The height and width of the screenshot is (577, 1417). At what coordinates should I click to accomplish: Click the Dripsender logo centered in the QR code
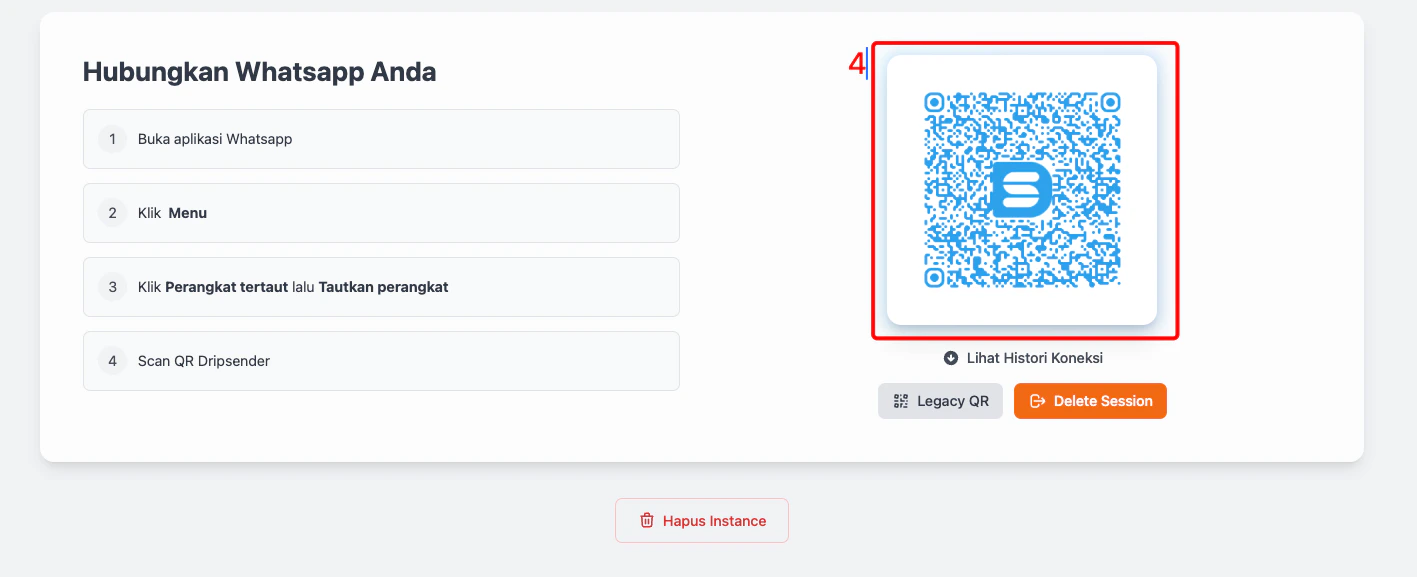1023,190
